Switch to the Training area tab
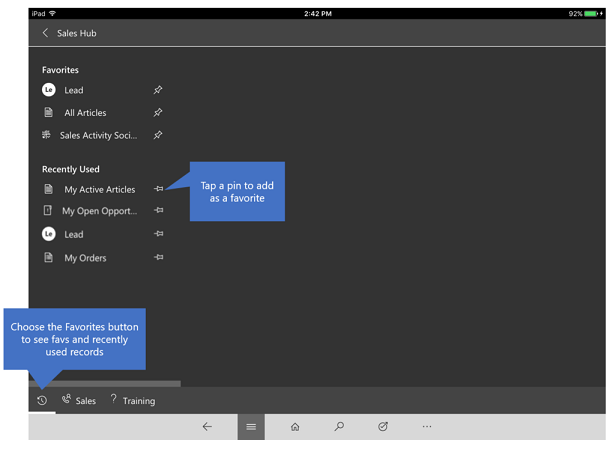The height and width of the screenshot is (450, 615). 132,401
